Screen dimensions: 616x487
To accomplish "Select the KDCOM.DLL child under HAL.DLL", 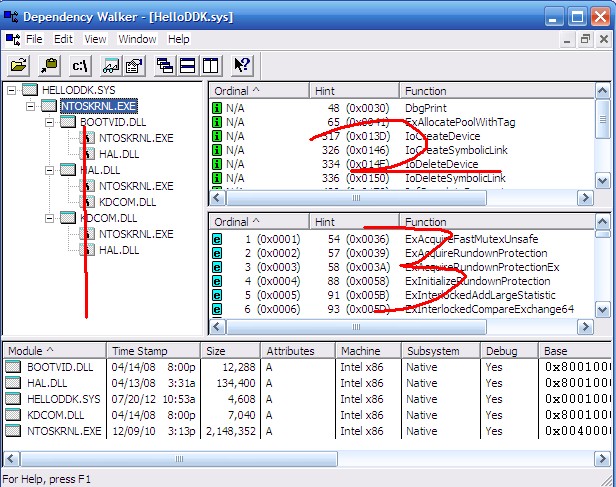I will pos(127,202).
